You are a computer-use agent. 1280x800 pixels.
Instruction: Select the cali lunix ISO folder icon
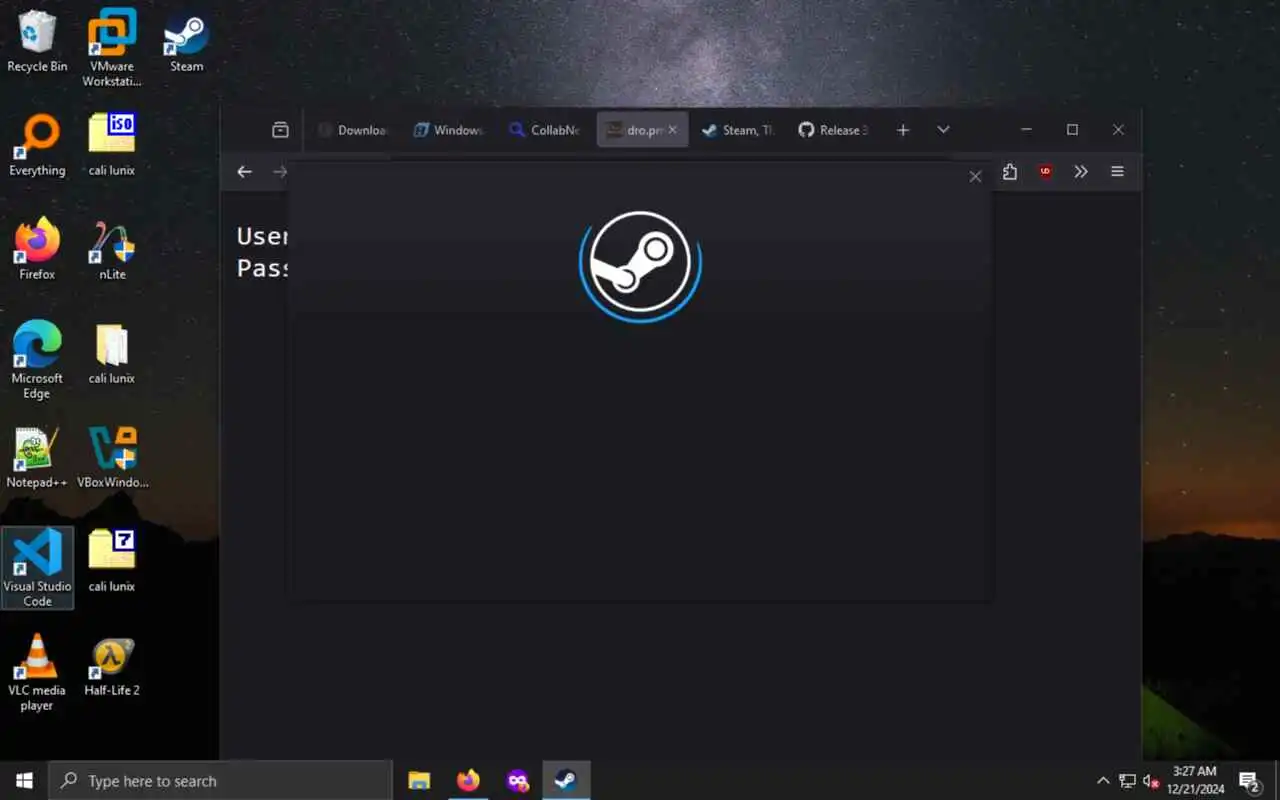click(x=112, y=145)
